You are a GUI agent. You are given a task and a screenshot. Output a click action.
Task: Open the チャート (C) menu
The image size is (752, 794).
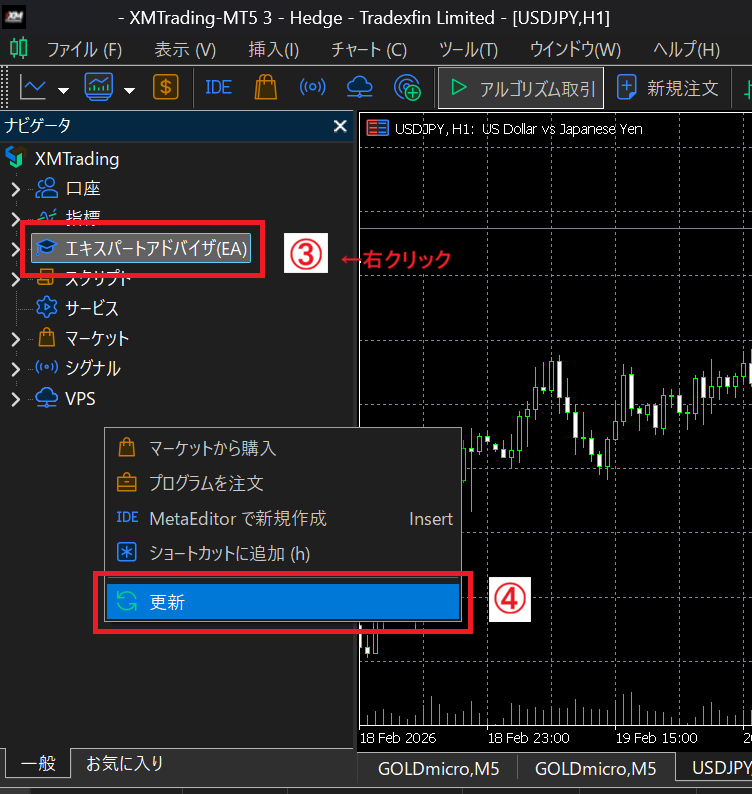[x=368, y=49]
